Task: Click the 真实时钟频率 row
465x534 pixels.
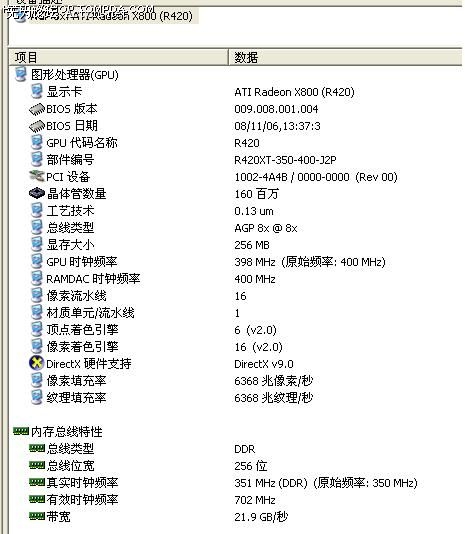Action: [x=235, y=483]
